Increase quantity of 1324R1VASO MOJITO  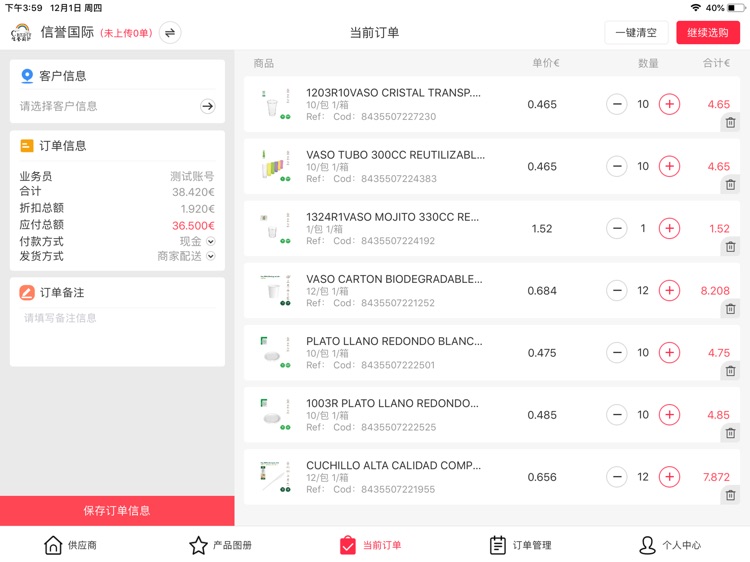(x=670, y=229)
